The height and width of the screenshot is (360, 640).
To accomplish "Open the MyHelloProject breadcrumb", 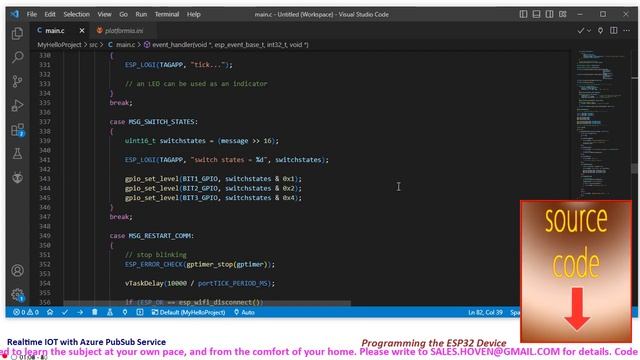I will 59,45.
